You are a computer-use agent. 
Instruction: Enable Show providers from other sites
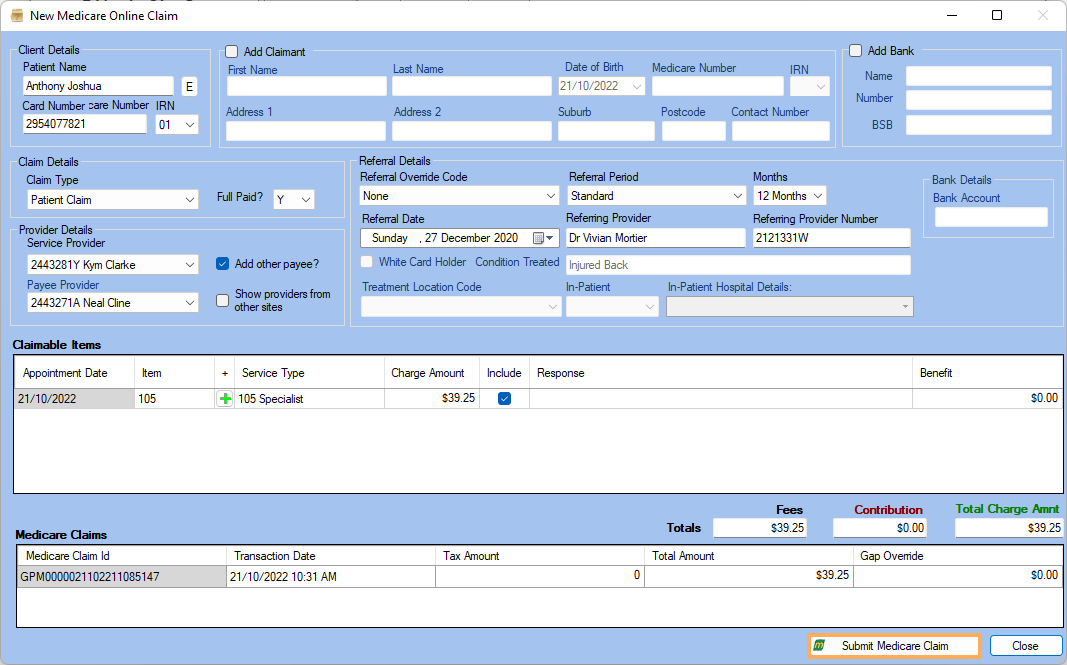(x=223, y=300)
